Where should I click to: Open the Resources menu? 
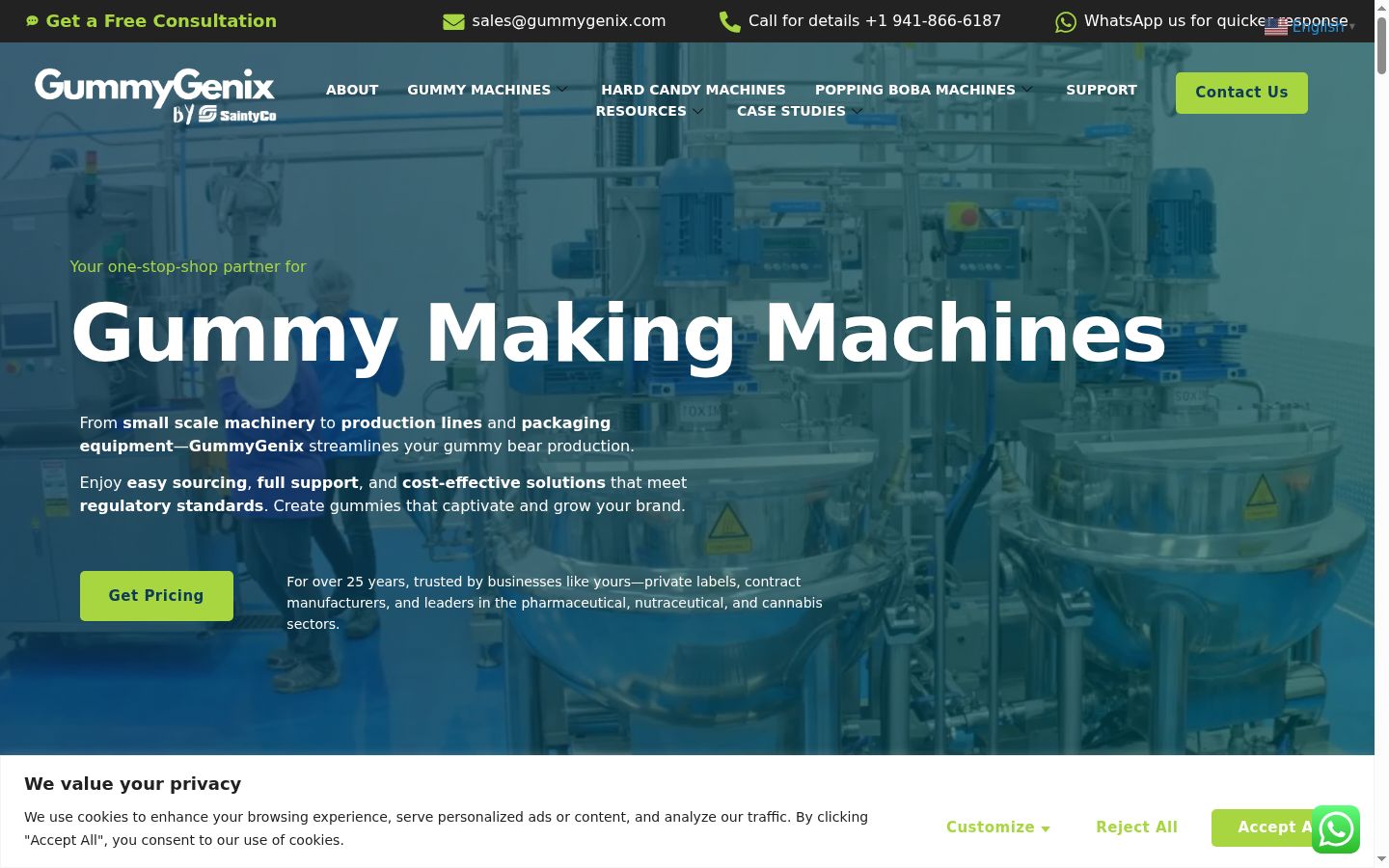641,111
